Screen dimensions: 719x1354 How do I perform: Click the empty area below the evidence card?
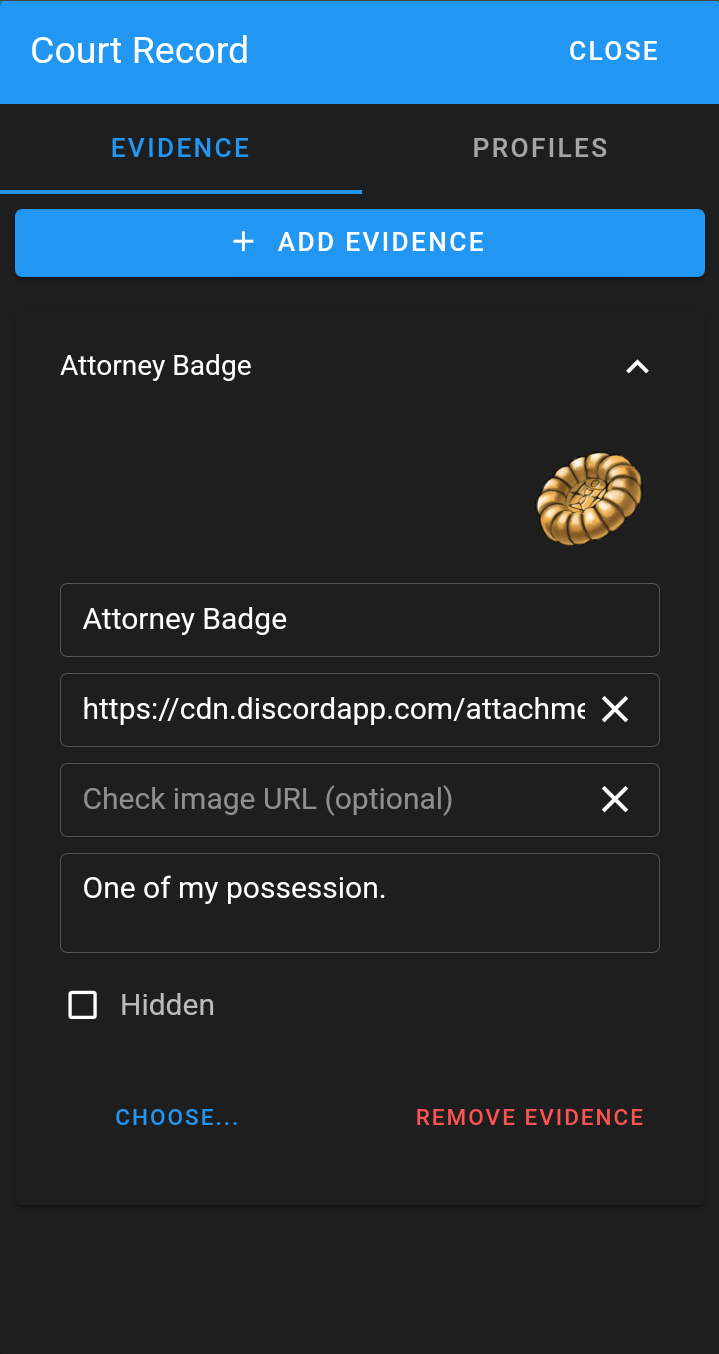coord(360,1280)
